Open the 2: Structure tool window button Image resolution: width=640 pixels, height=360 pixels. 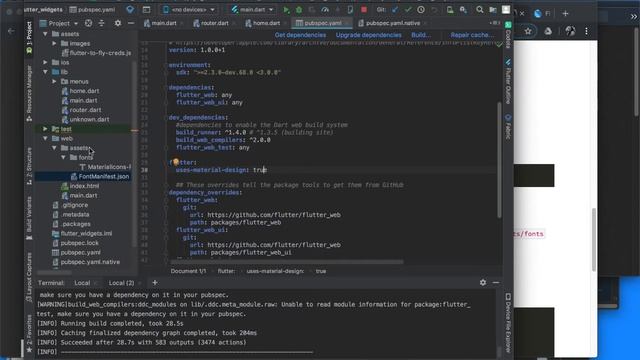(29, 166)
